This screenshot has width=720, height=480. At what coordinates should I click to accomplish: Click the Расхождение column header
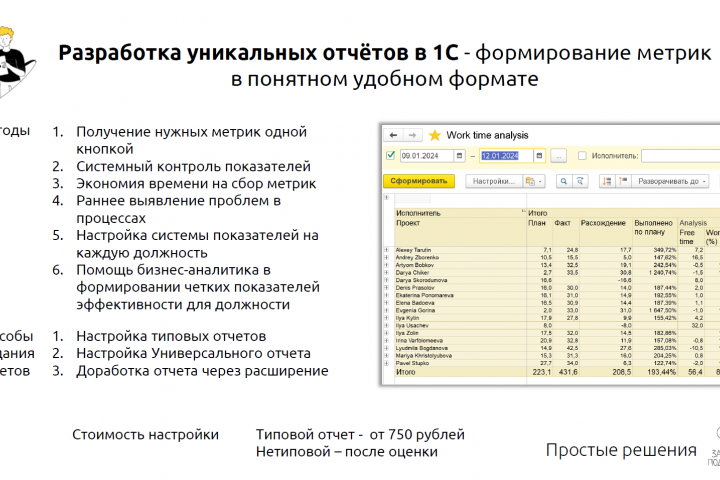606,232
